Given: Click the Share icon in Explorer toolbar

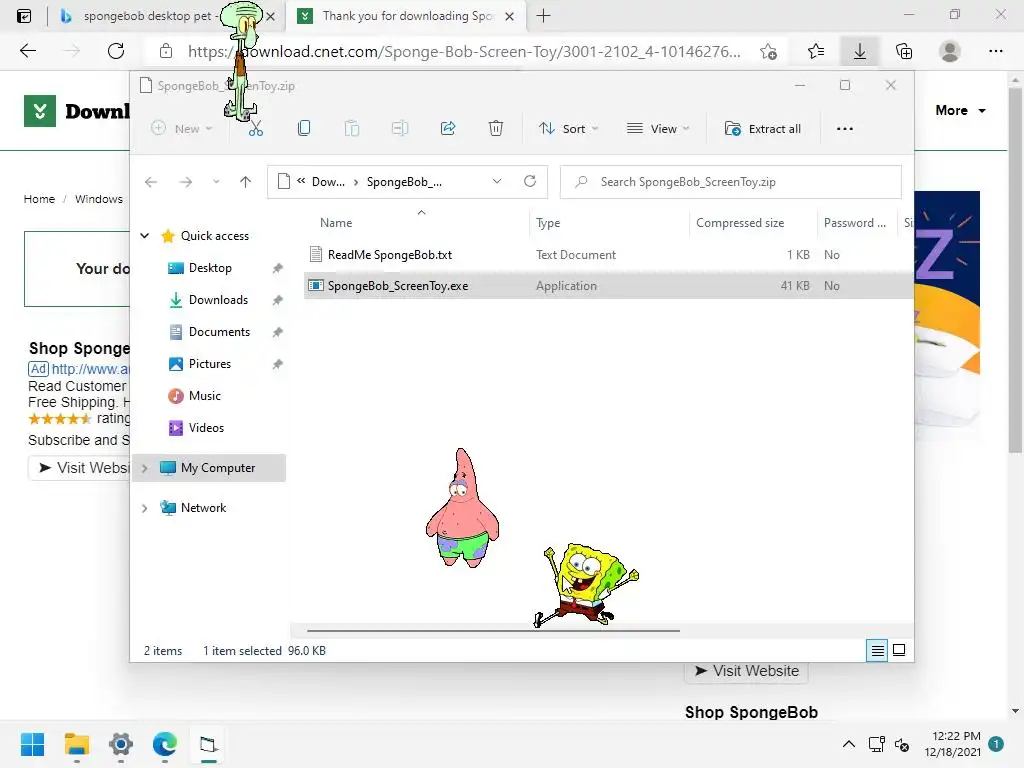Looking at the screenshot, I should point(448,129).
